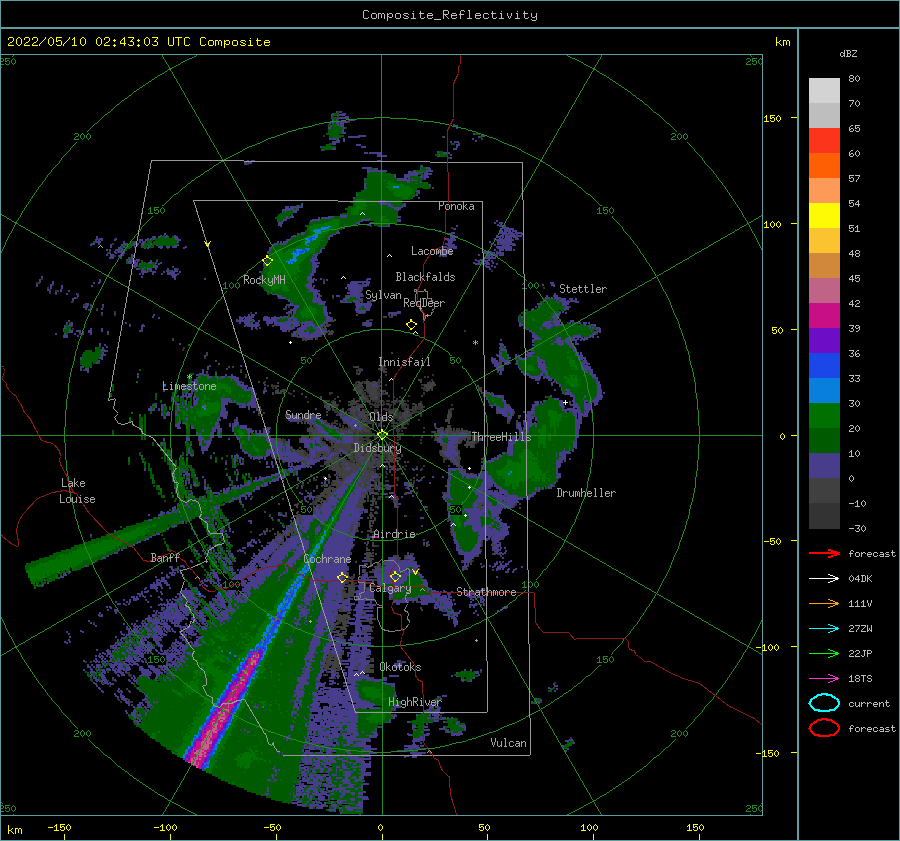Viewport: 900px width, 841px height.
Task: Click the Lake Louise label
Action: coord(77,491)
